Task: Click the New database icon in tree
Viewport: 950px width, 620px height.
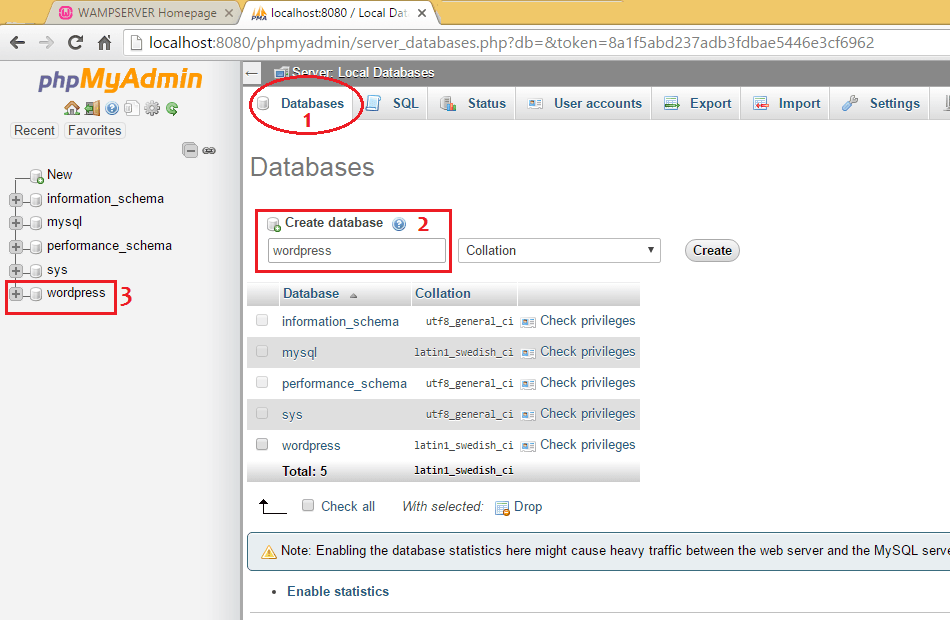Action: [x=36, y=176]
